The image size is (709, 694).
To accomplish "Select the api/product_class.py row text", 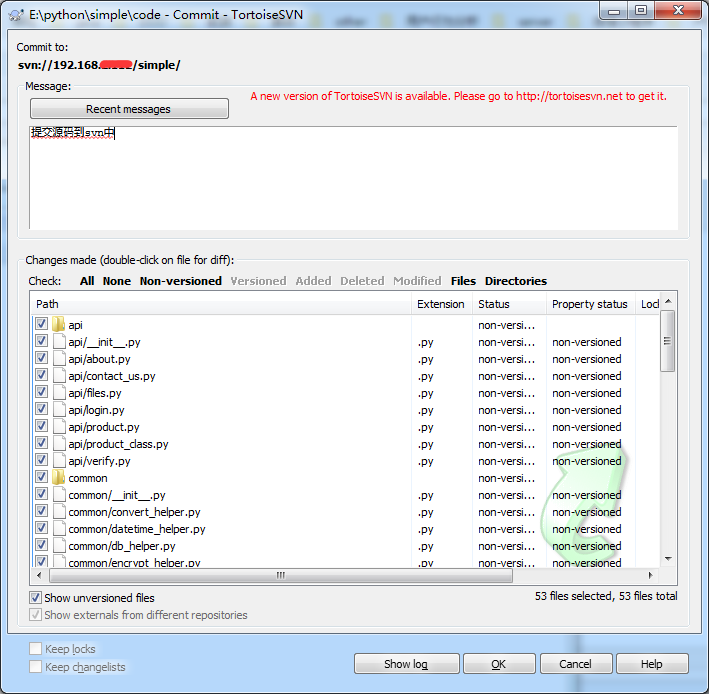I will point(118,444).
